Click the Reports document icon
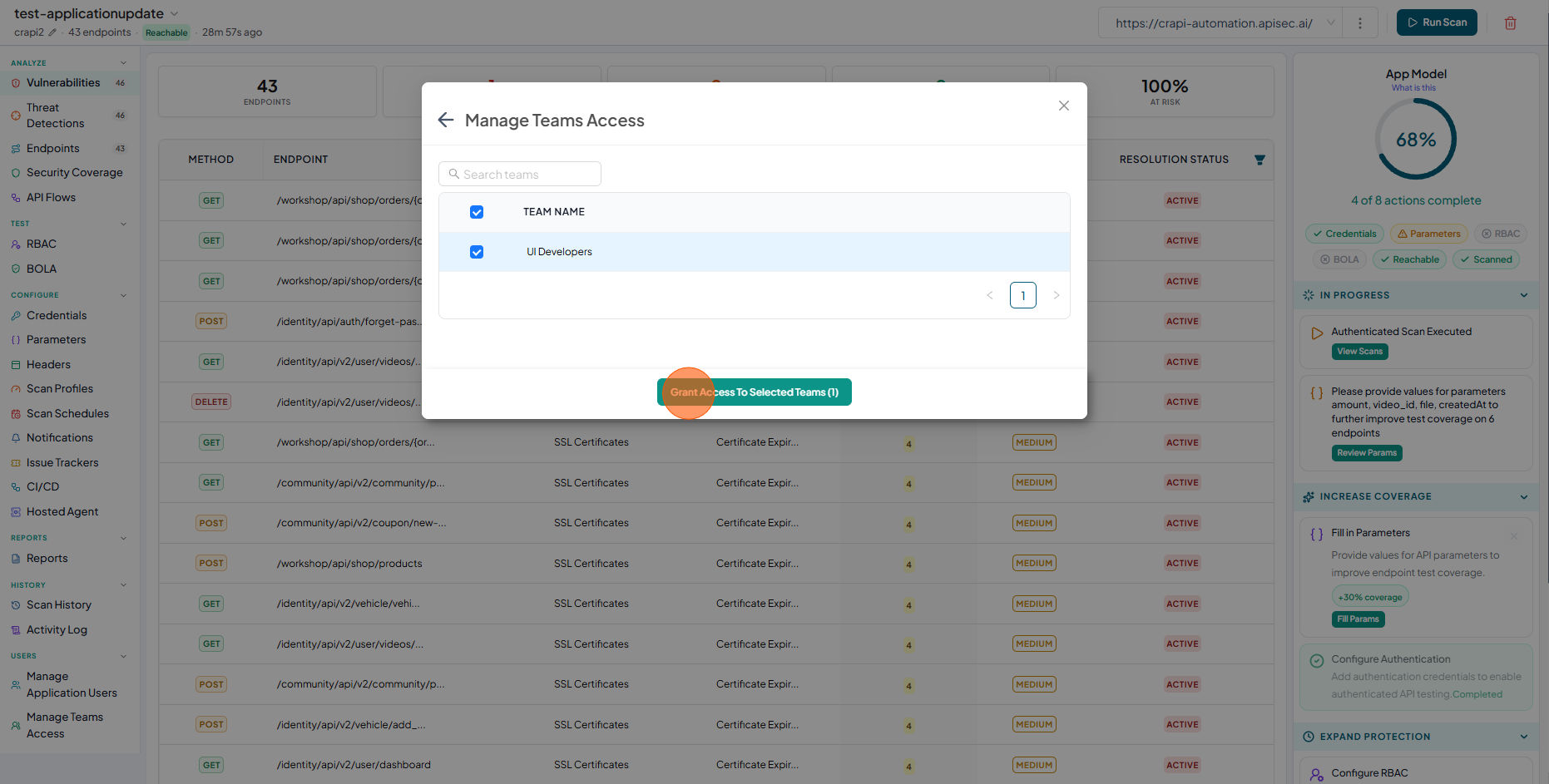 point(16,559)
